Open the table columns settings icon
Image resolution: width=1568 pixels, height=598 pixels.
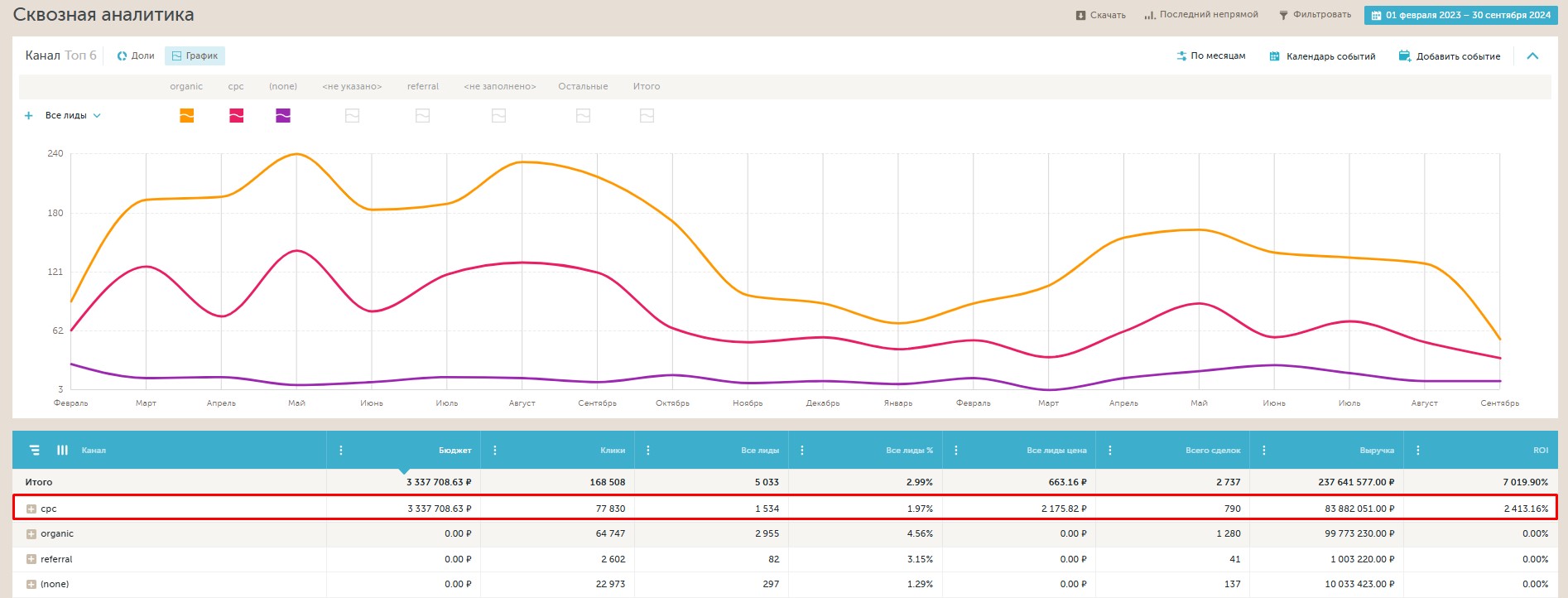[62, 451]
